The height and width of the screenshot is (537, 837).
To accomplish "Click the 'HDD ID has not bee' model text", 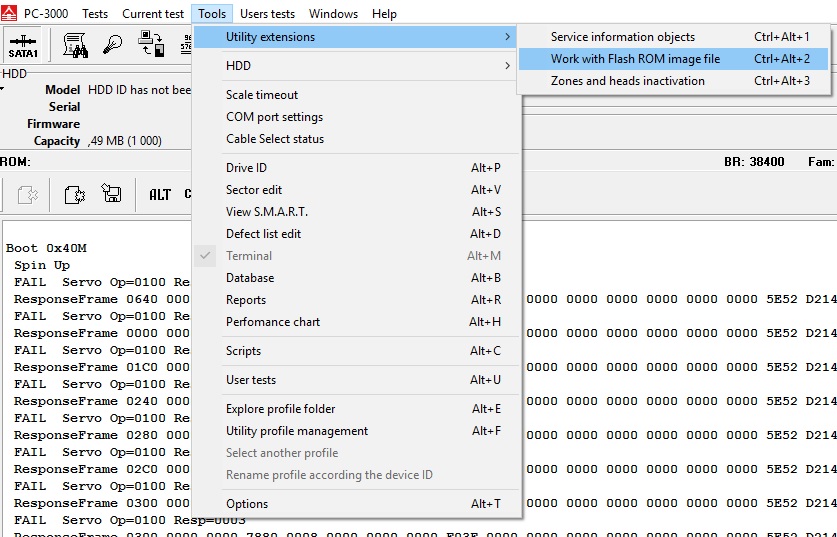I will coord(139,90).
